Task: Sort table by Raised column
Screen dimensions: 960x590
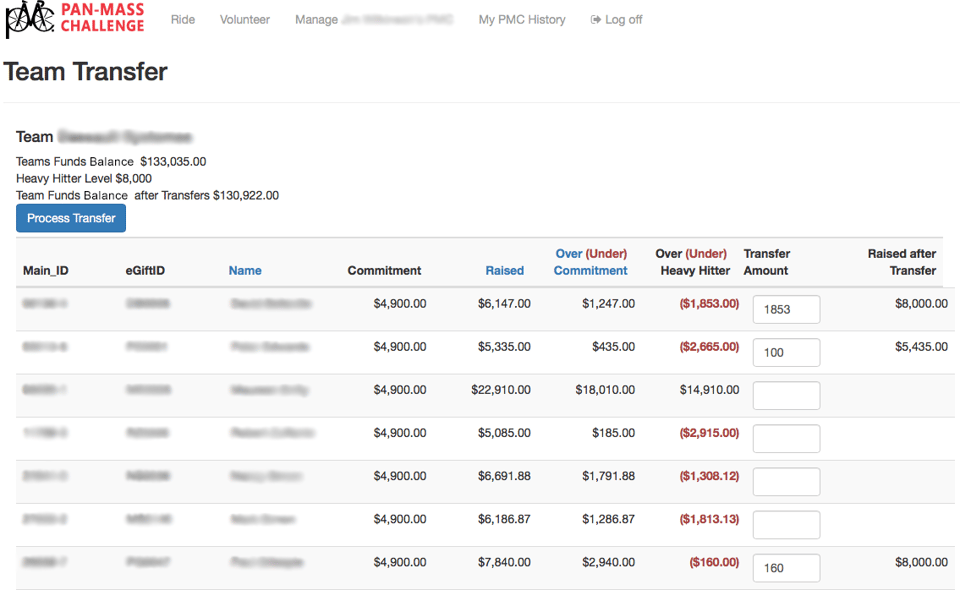Action: [x=505, y=271]
